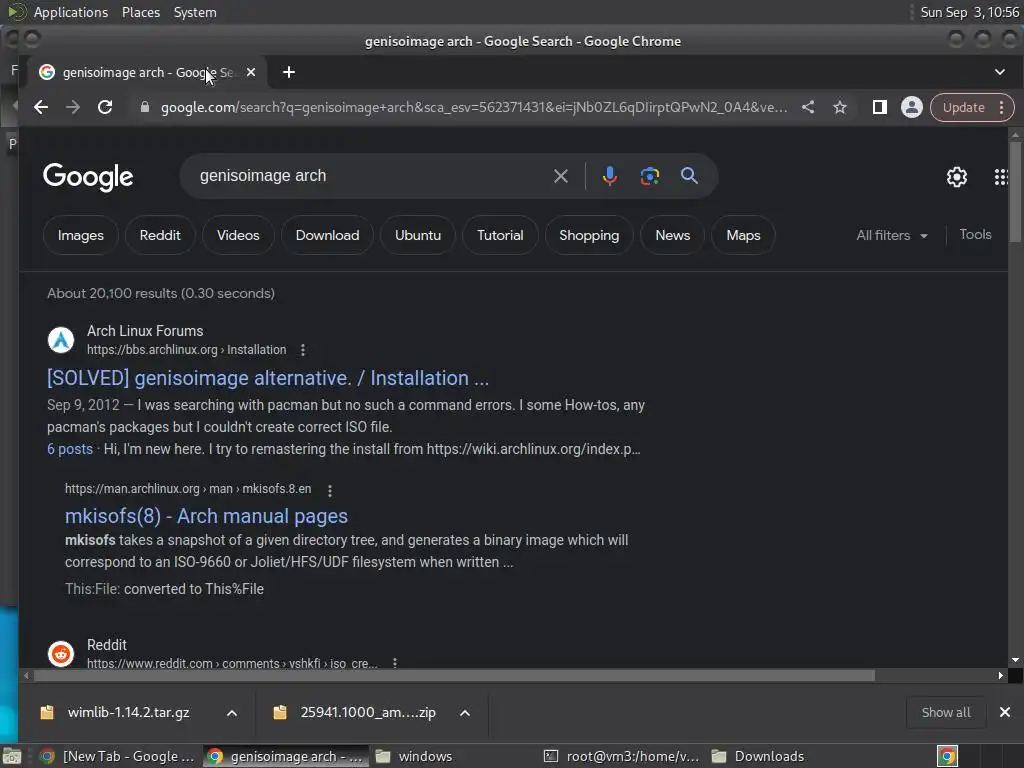Open the Chrome profile avatar menu
Screen dimensions: 1024x768
912,107
